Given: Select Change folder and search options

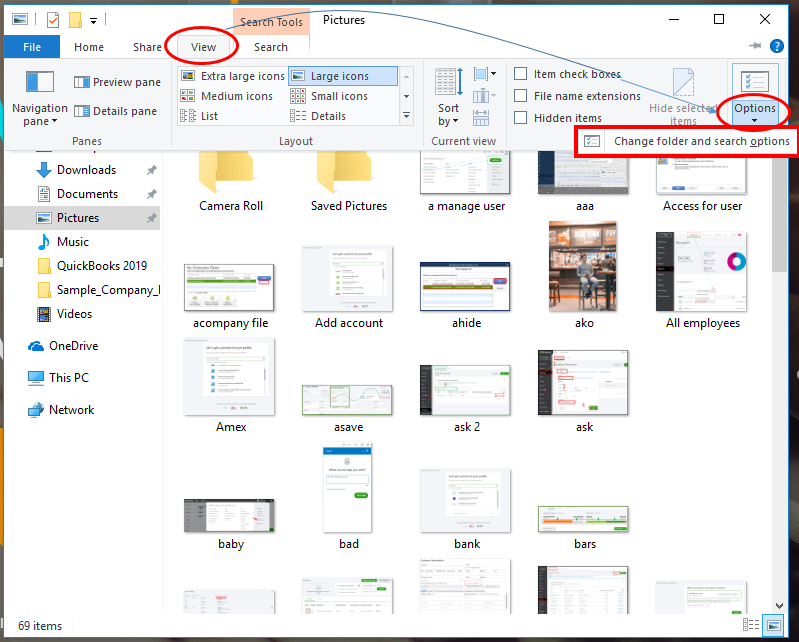Looking at the screenshot, I should click(x=687, y=141).
